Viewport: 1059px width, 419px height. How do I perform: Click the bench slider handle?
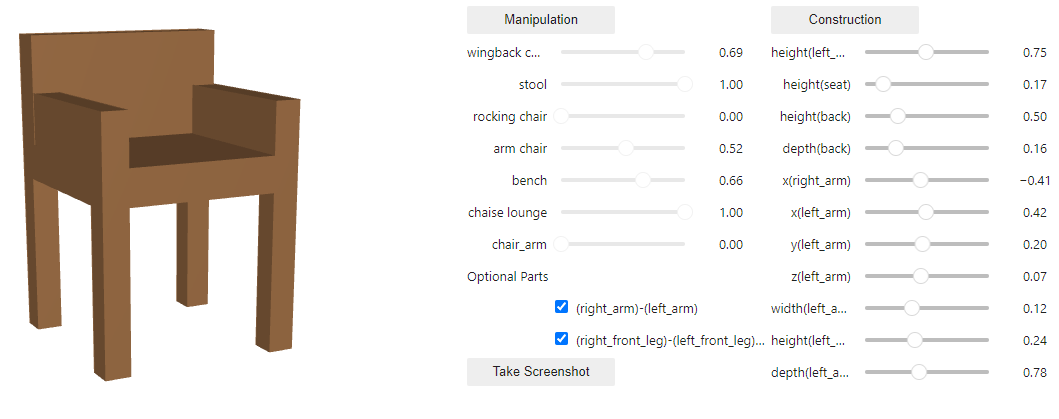coord(643,180)
